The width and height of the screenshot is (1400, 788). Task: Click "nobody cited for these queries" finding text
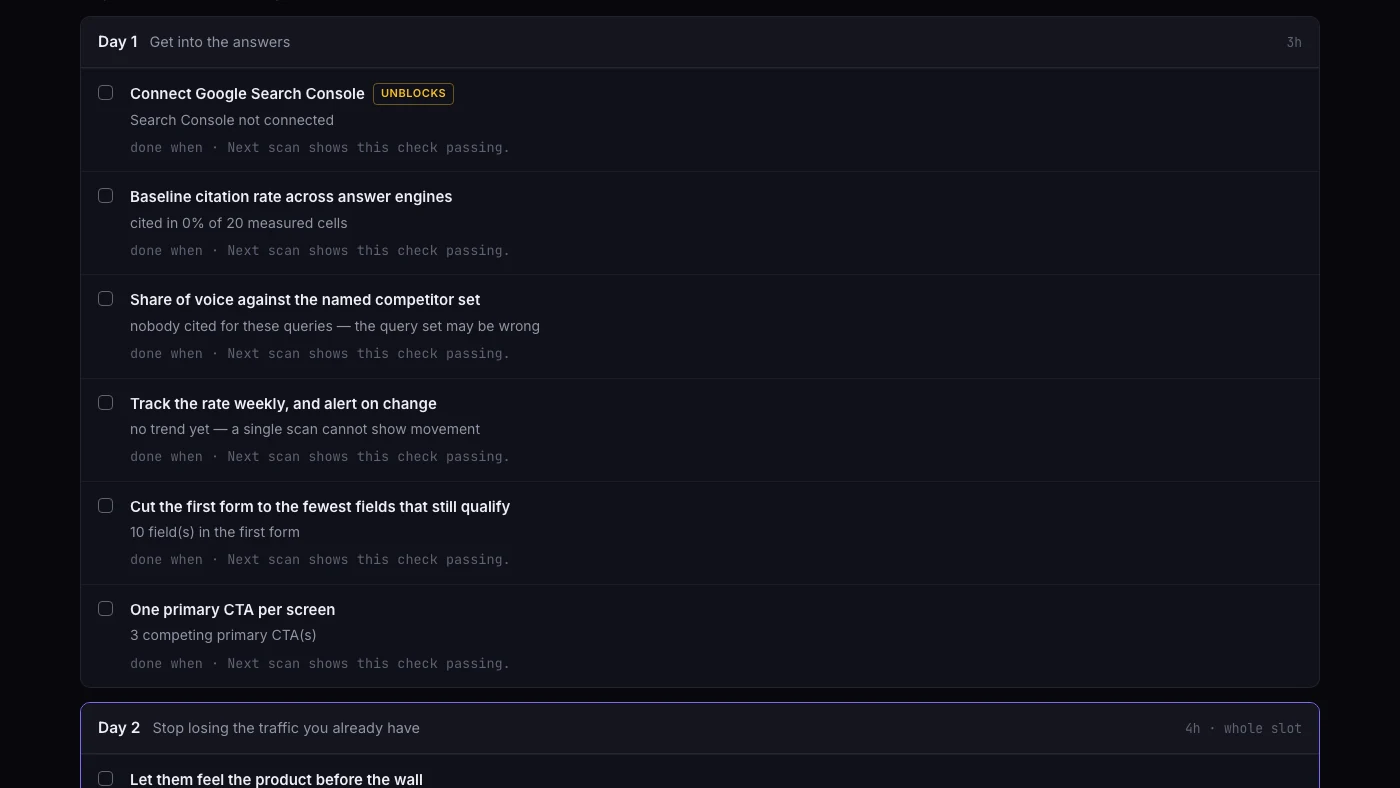tap(335, 326)
